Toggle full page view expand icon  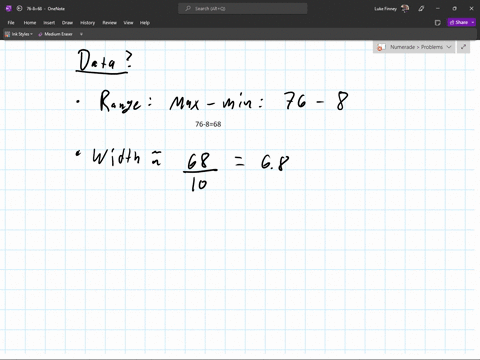click(x=463, y=47)
